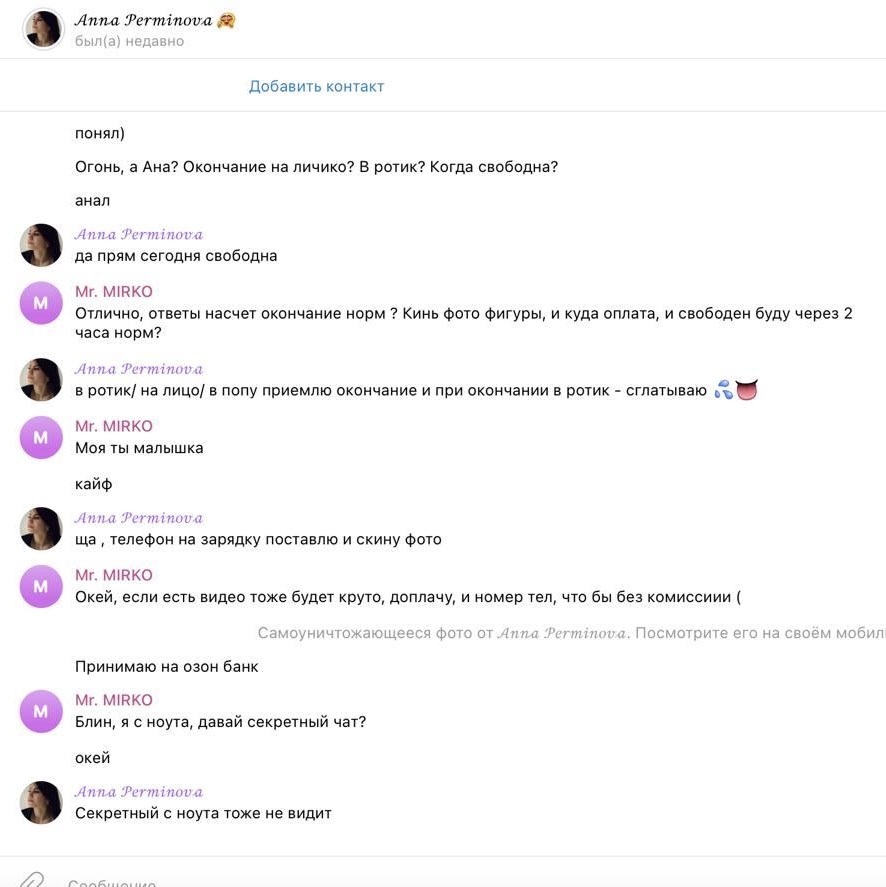Open Mr. MIRKO avatar beside "Окей, если есть видео"
The image size is (886, 887).
click(x=41, y=586)
